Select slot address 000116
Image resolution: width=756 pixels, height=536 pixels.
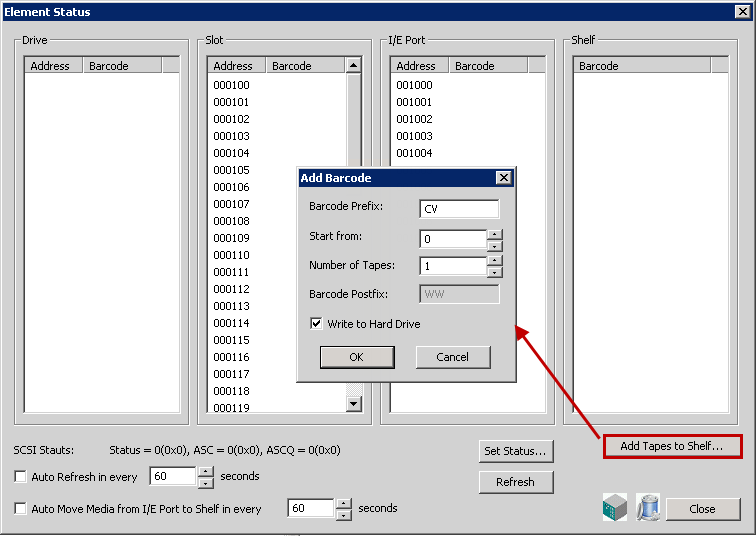point(231,357)
